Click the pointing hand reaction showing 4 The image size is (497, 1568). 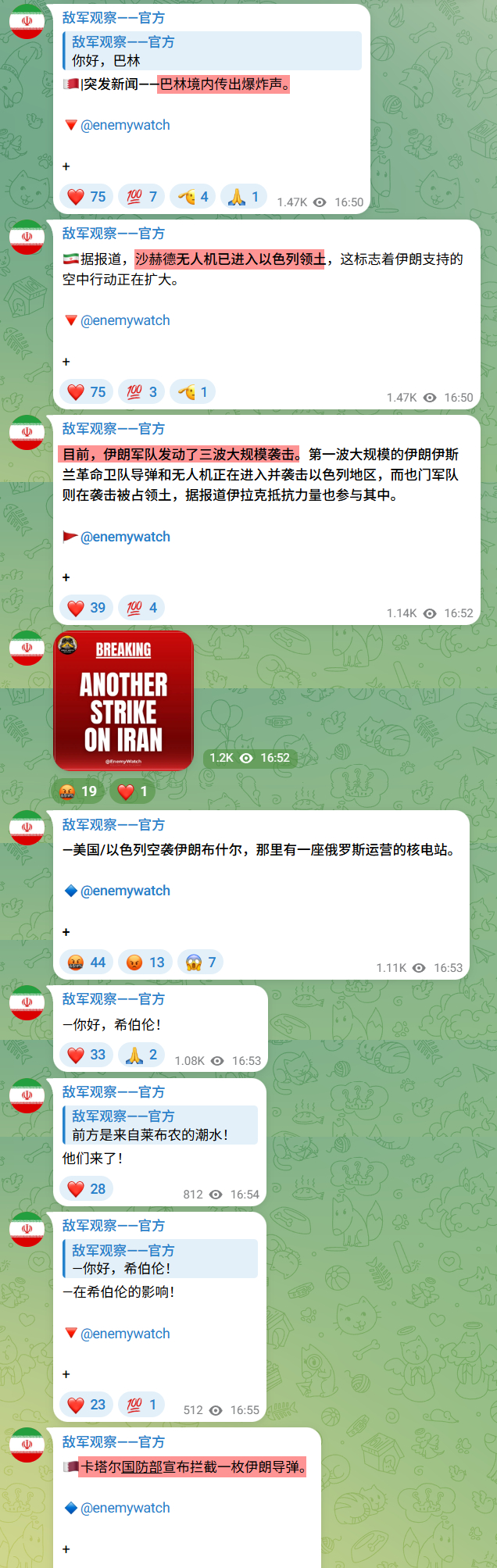pyautogui.click(x=192, y=197)
